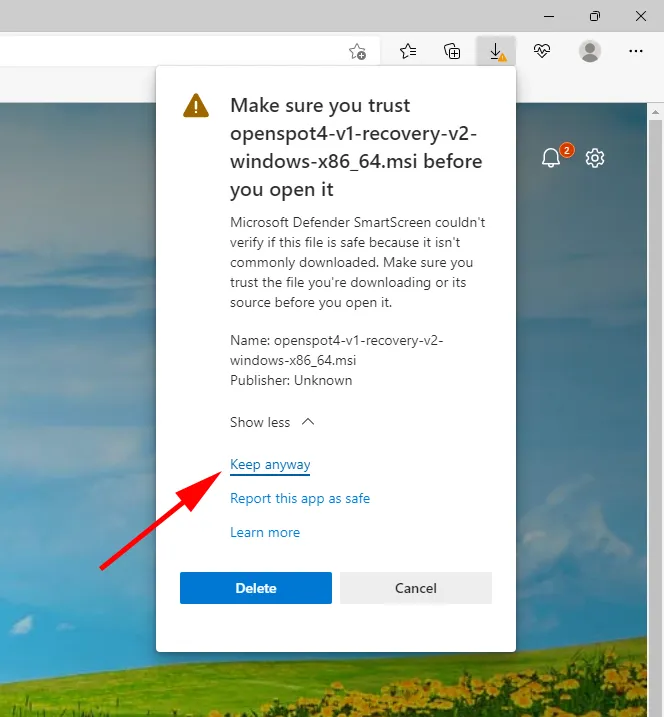Open the profile avatar icon
This screenshot has width=664, height=717.
coord(590,51)
